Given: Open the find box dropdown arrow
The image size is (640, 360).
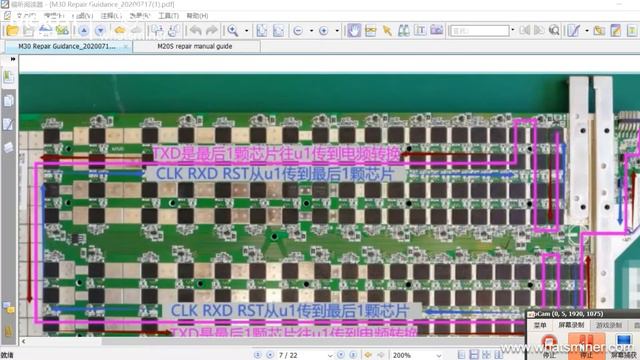Looking at the screenshot, I should 513,30.
